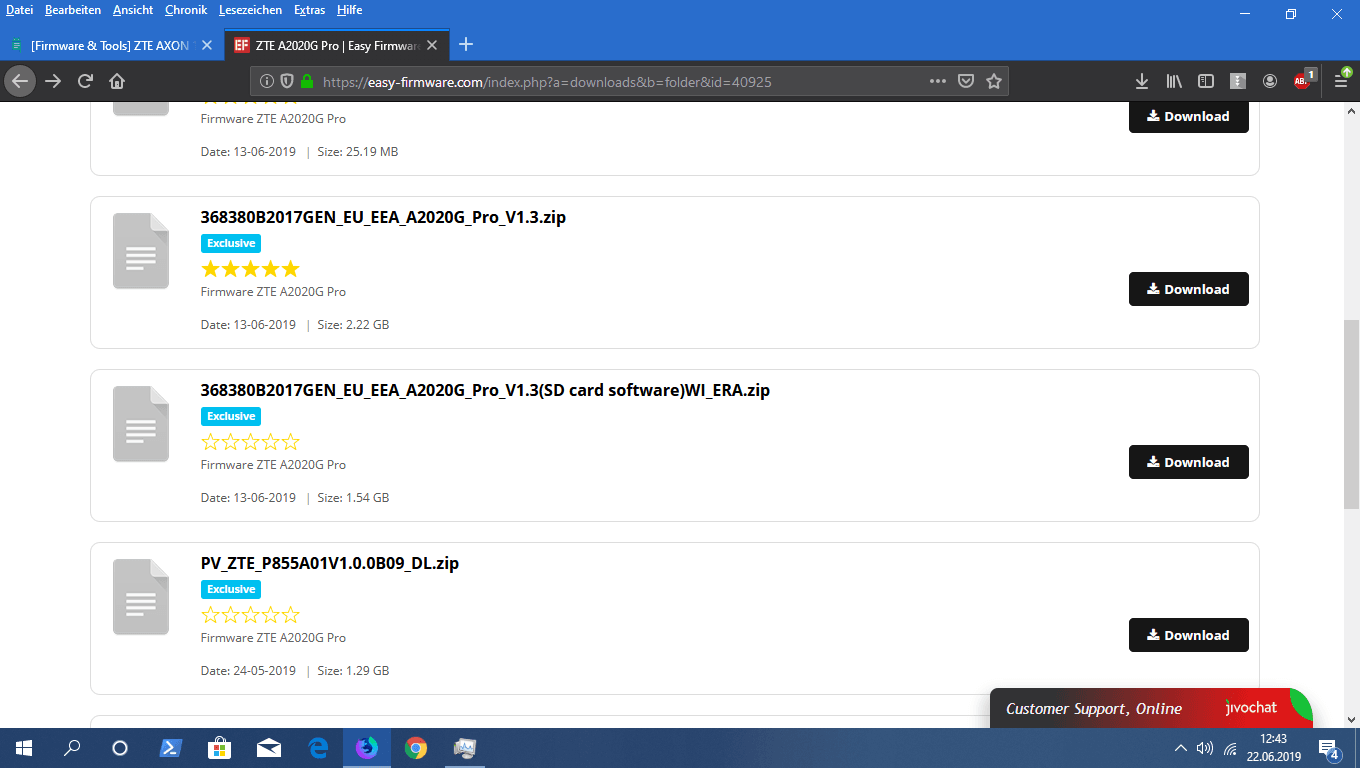Launch PowerShell from the taskbar
Screen dimensions: 1360x768
[170, 748]
